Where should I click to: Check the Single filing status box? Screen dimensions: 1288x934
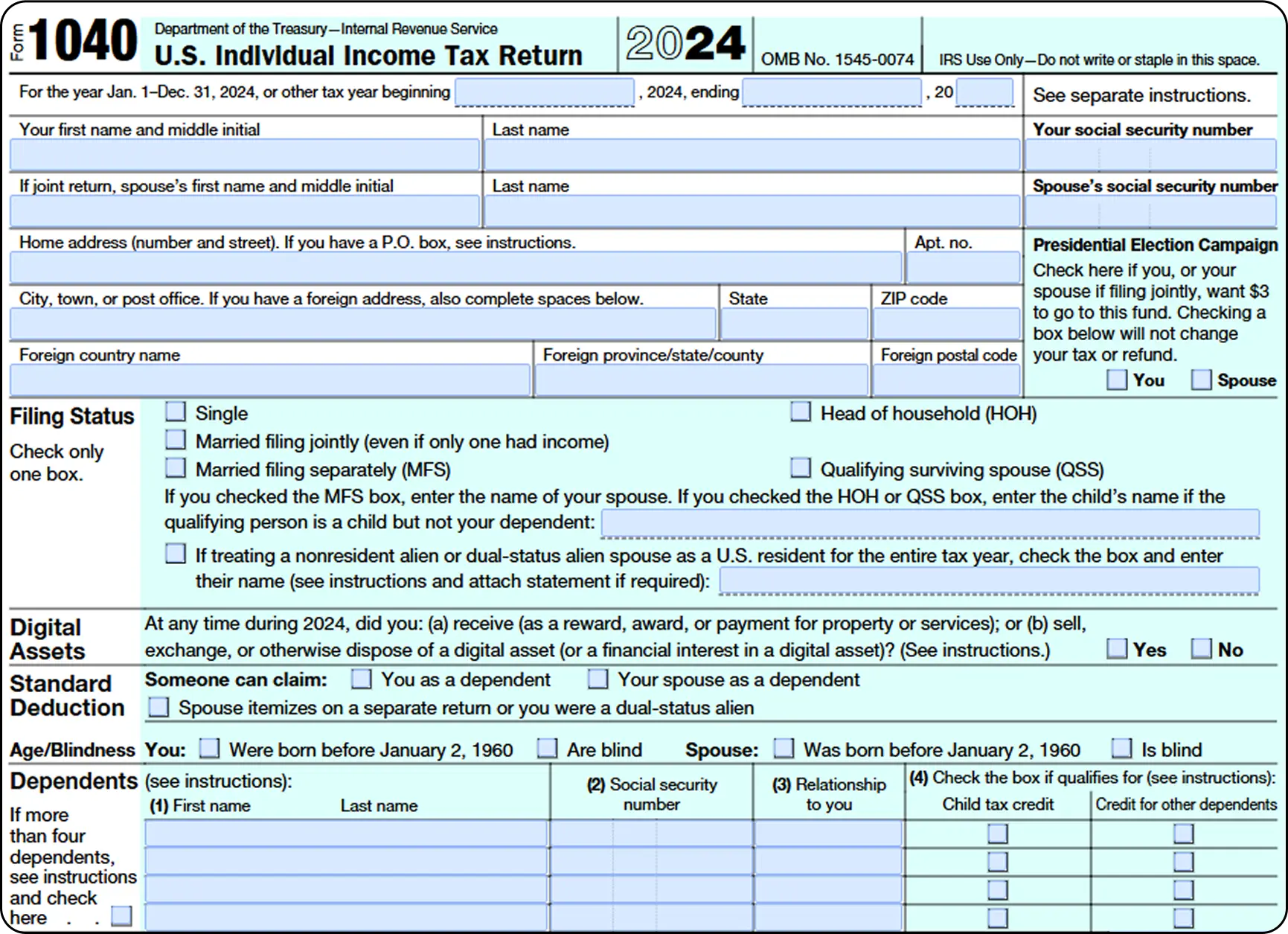(175, 411)
